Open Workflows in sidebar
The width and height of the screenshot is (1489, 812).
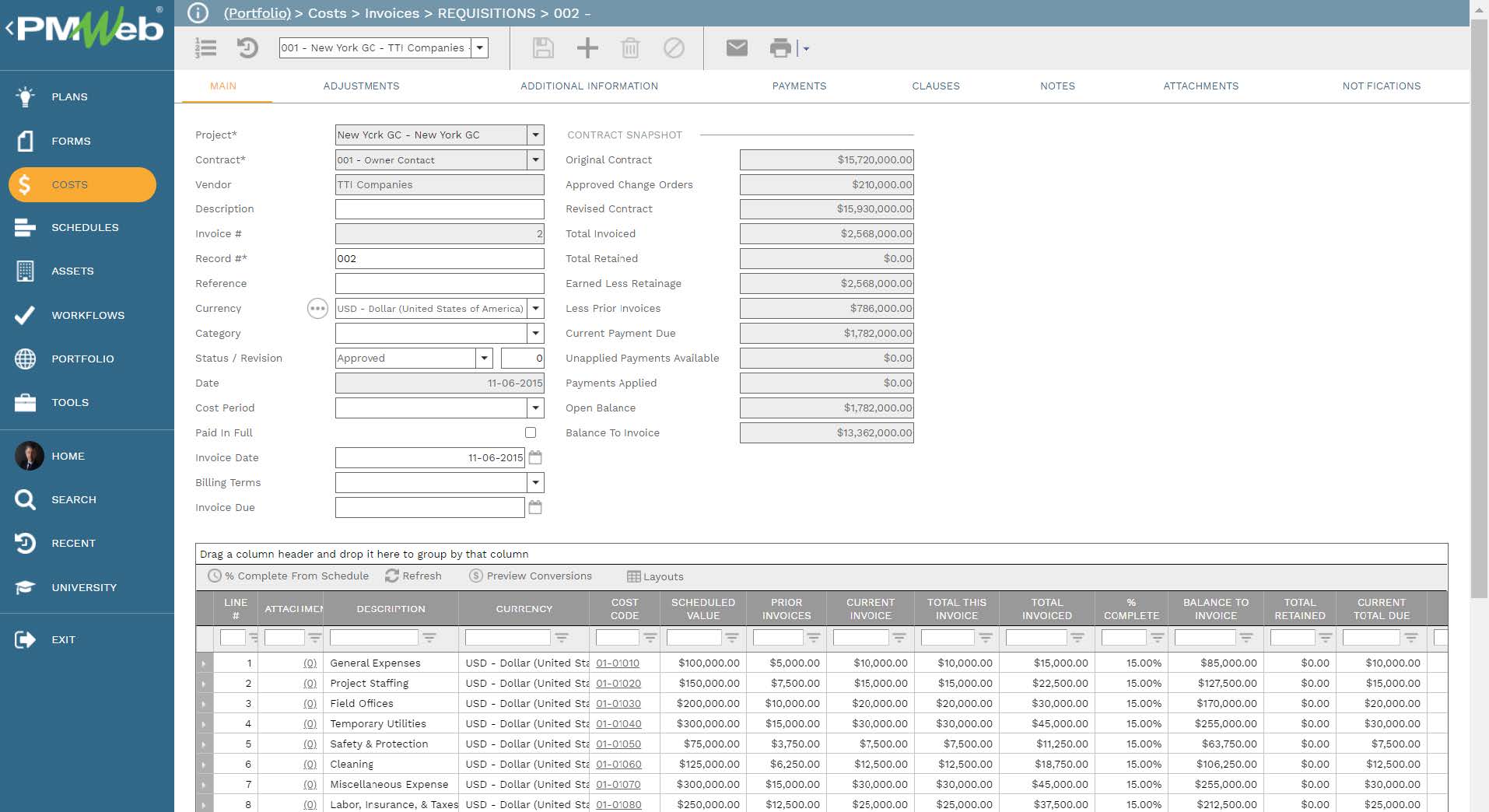tap(87, 315)
